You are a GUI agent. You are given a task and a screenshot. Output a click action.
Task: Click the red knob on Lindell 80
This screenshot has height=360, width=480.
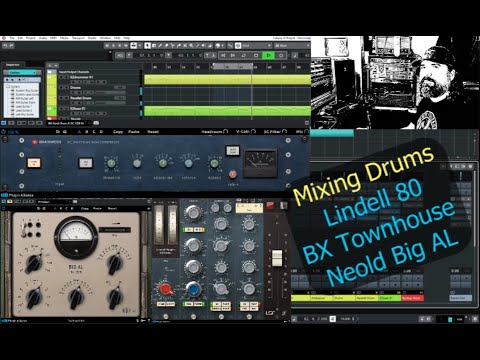point(166,289)
